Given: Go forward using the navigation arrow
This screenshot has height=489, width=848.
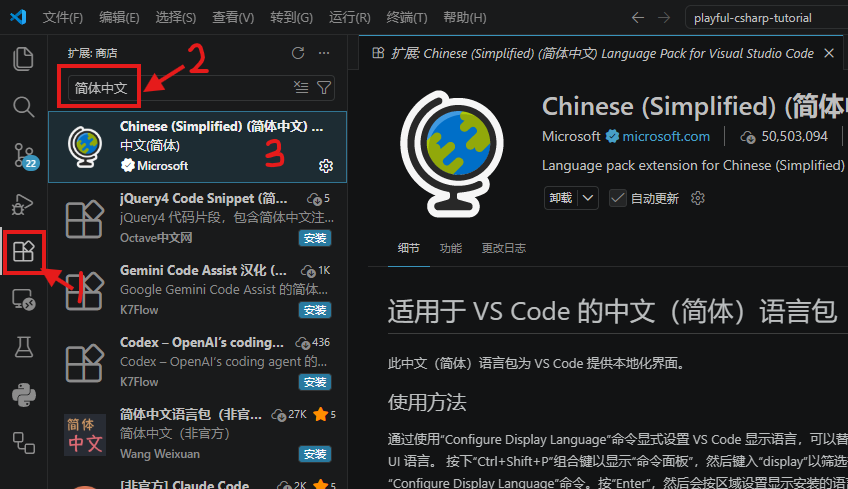Looking at the screenshot, I should coord(664,18).
